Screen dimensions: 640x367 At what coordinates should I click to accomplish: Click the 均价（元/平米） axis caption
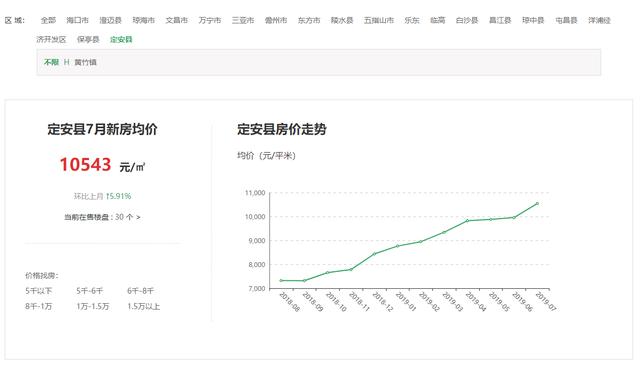(x=266, y=156)
